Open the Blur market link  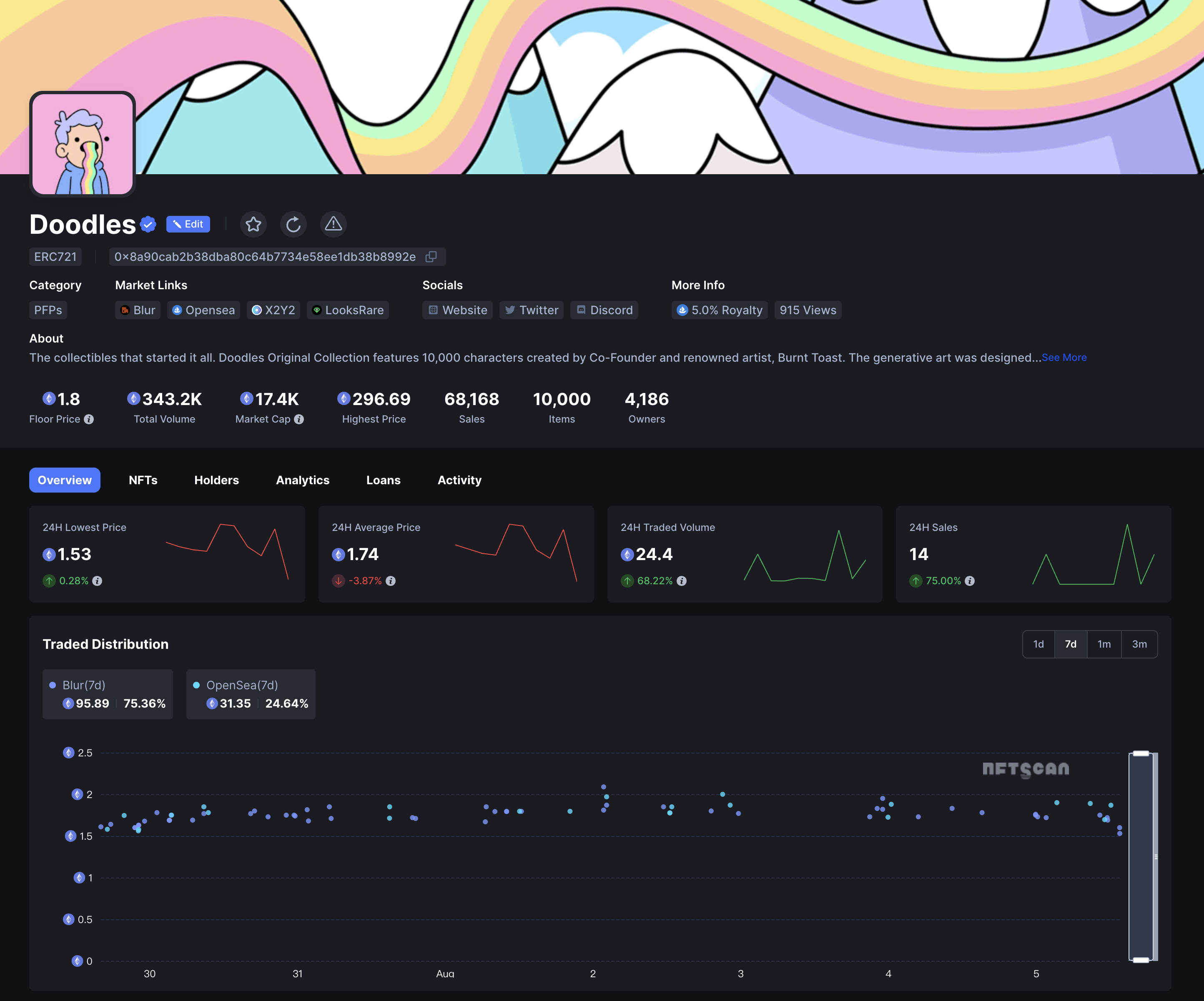(x=138, y=310)
